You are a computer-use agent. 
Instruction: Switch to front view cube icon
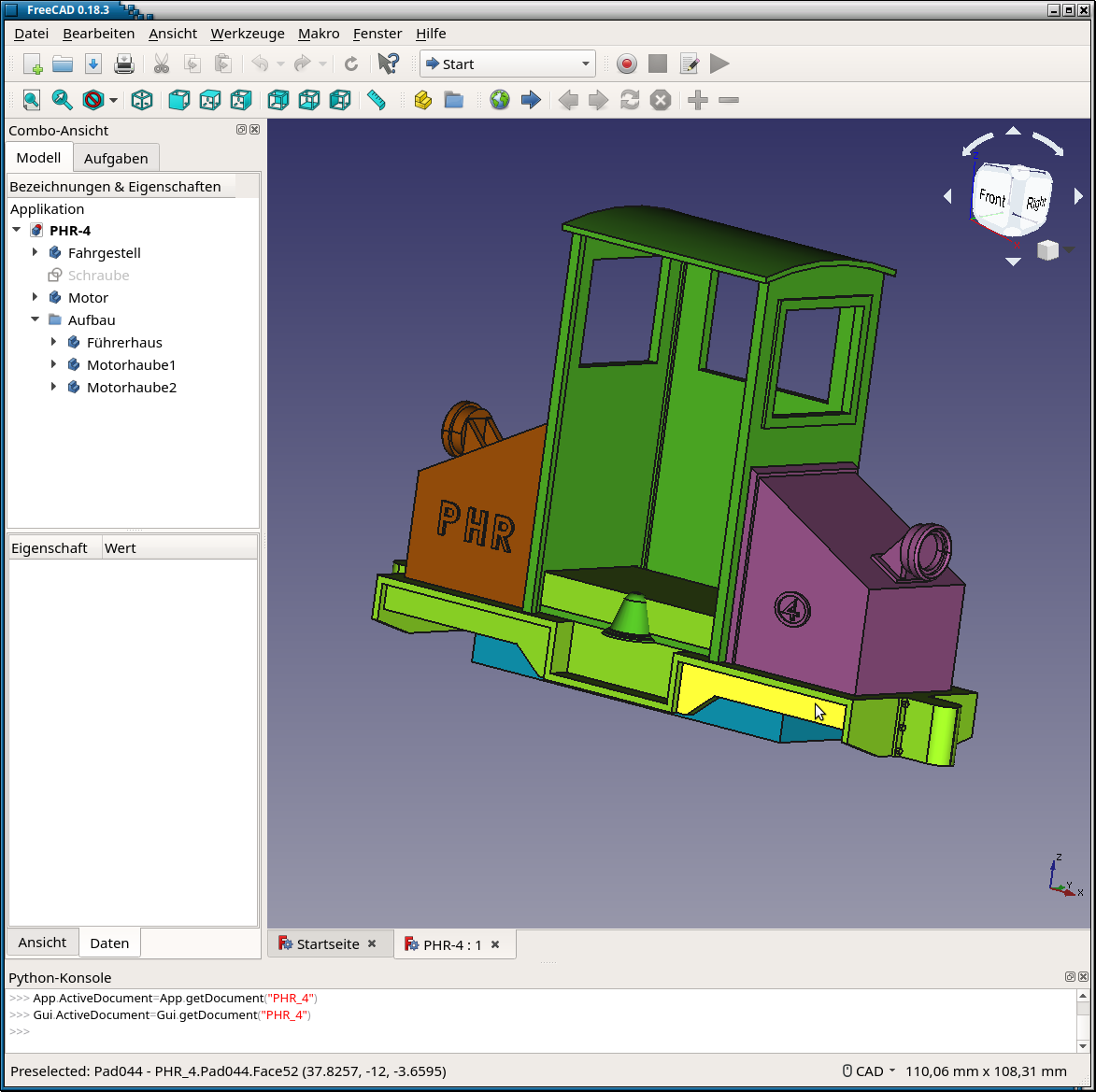[x=179, y=100]
